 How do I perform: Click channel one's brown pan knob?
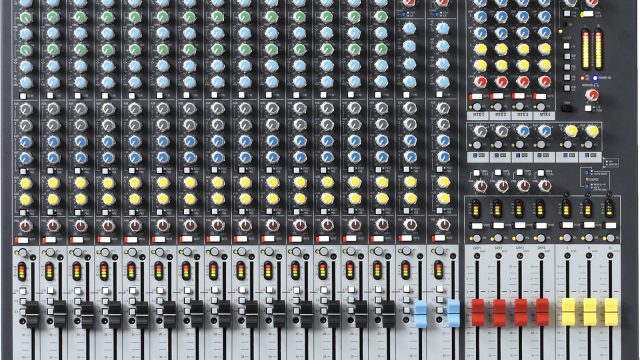tap(26, 225)
